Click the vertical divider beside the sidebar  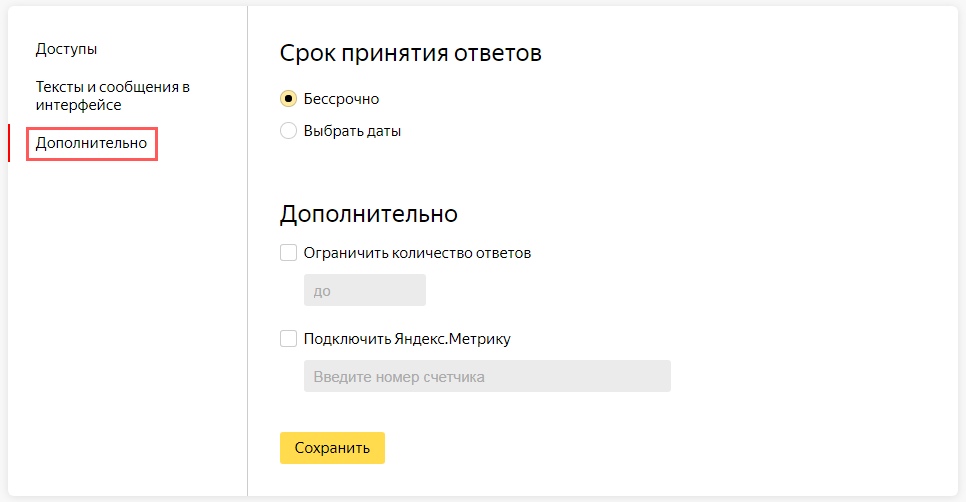click(x=247, y=250)
